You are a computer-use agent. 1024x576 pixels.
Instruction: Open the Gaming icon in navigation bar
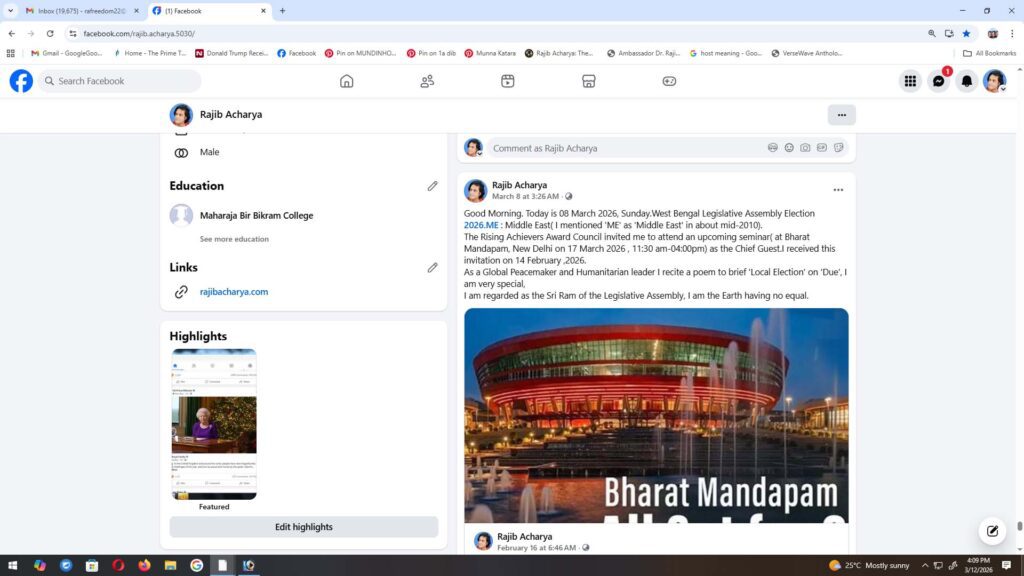(669, 81)
